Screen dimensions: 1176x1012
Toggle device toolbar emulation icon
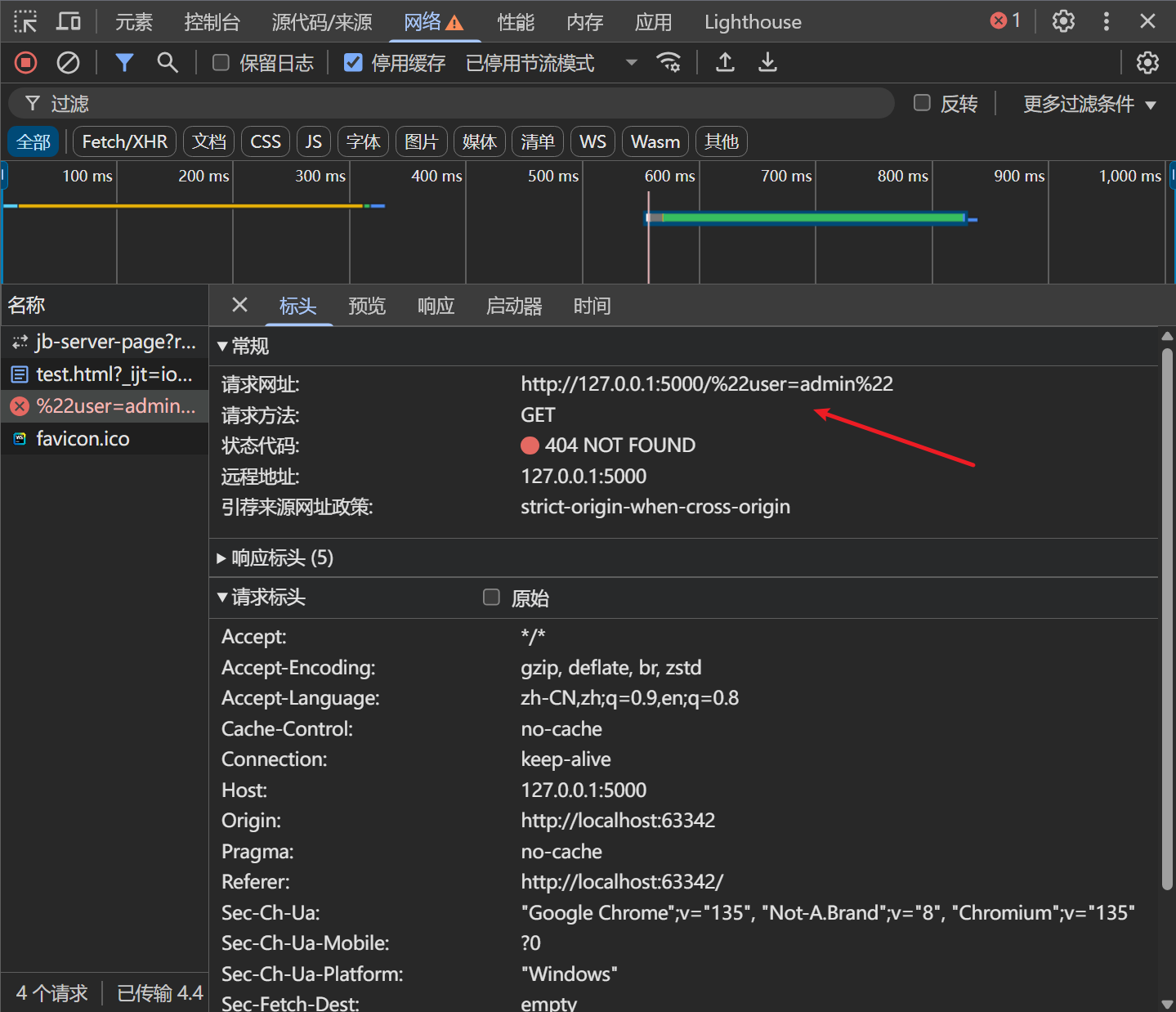(x=69, y=21)
